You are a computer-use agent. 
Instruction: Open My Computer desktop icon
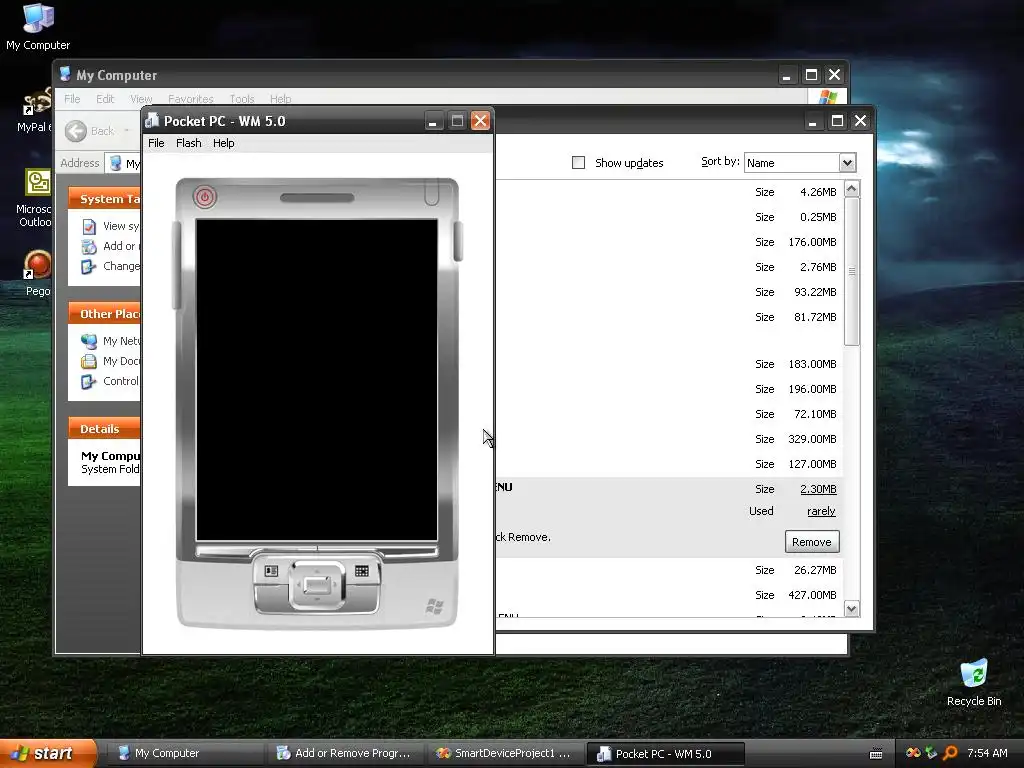pyautogui.click(x=38, y=27)
